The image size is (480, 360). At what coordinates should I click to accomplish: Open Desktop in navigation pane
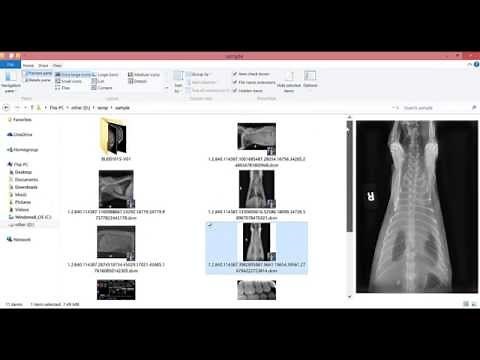21,172
